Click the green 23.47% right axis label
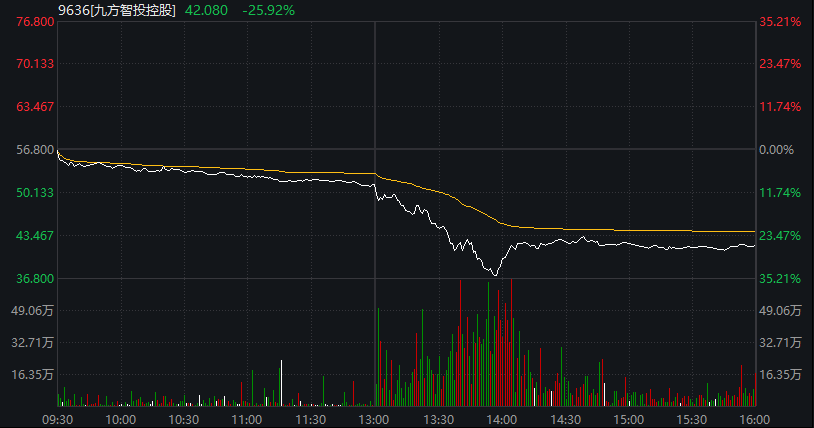The width and height of the screenshot is (814, 428). [781, 236]
